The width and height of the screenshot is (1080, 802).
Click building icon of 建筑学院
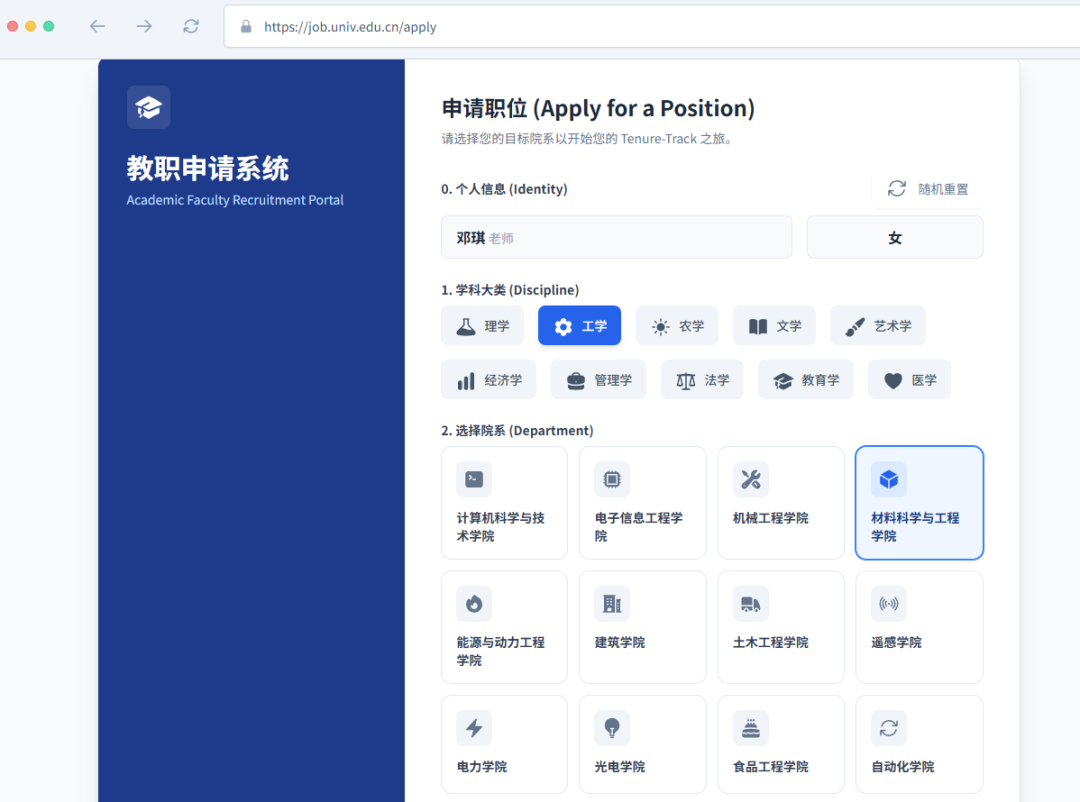[x=612, y=604]
